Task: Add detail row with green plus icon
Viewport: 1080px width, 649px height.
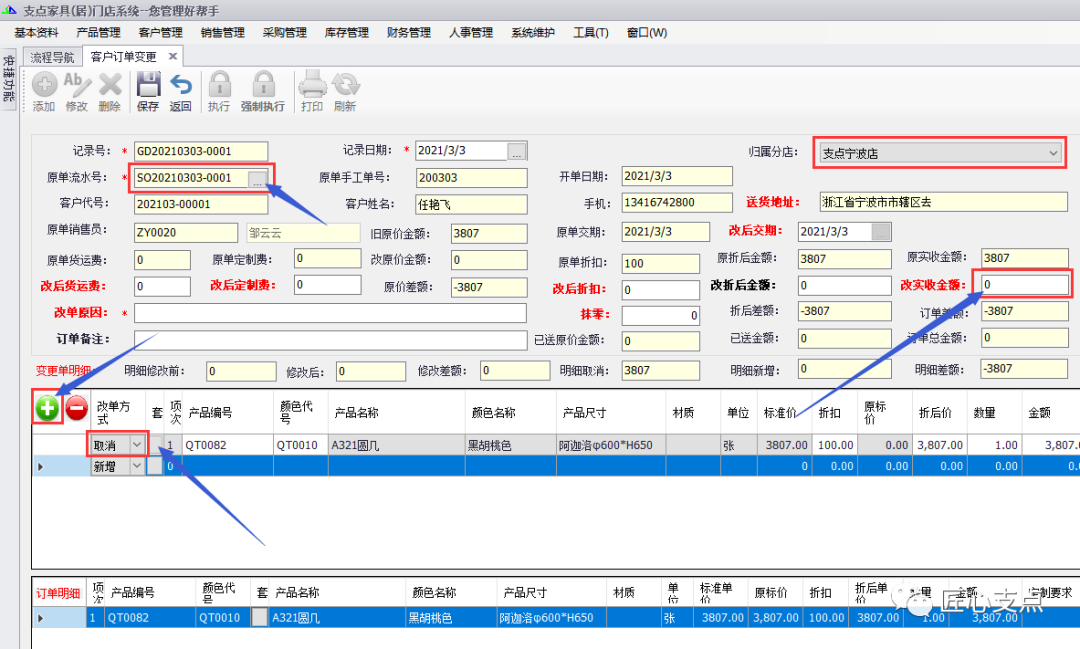Action: pyautogui.click(x=47, y=408)
